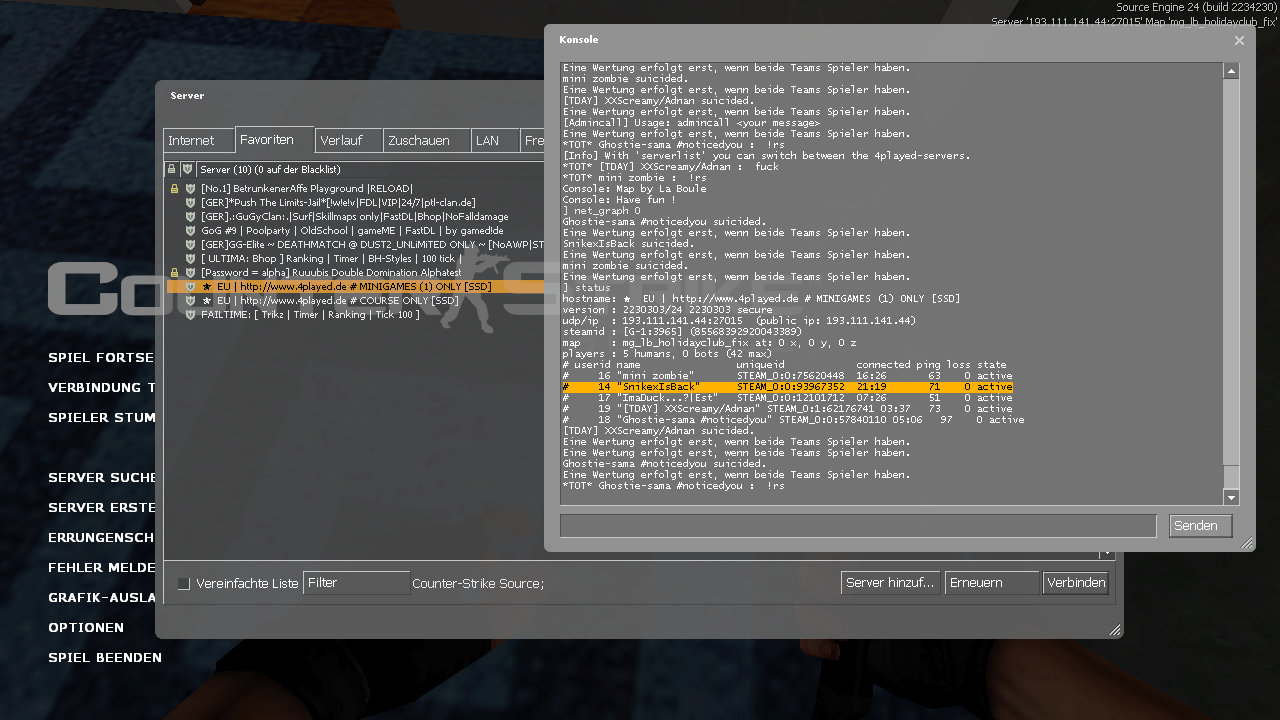Click the Verbinden connect button
This screenshot has height=720, width=1280.
pyautogui.click(x=1076, y=583)
